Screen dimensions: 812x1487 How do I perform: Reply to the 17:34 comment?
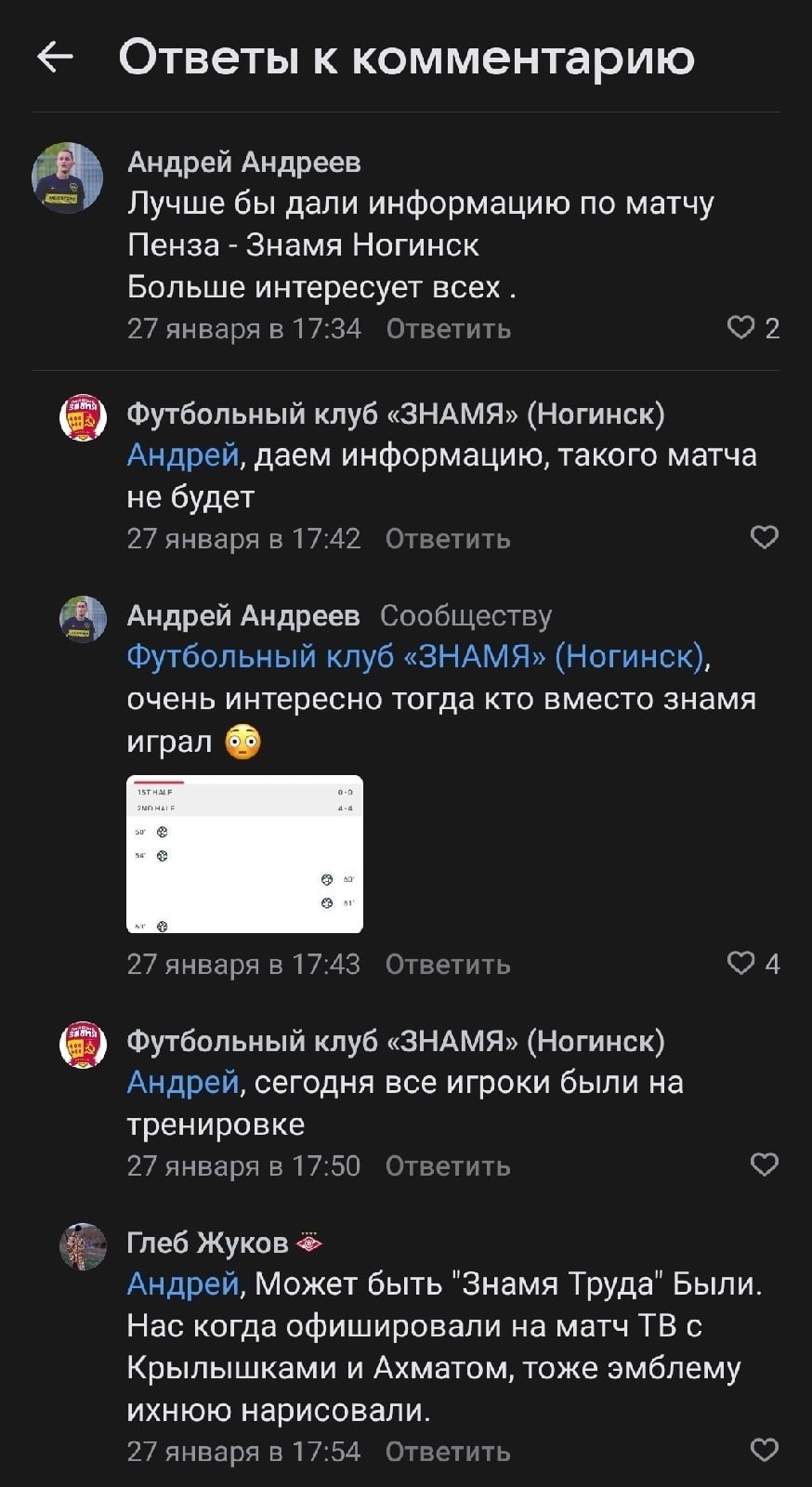coord(448,329)
